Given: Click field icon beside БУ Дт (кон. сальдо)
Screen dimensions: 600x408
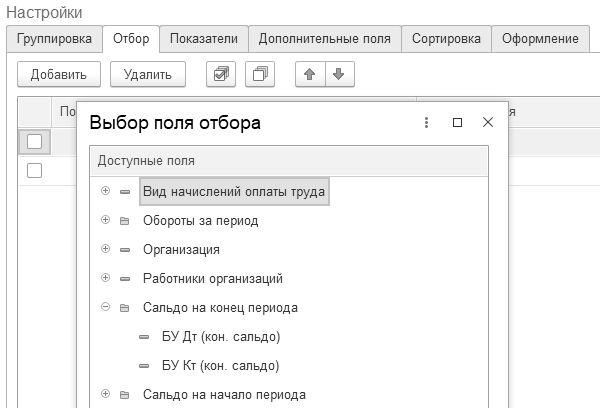Looking at the screenshot, I should tap(144, 337).
